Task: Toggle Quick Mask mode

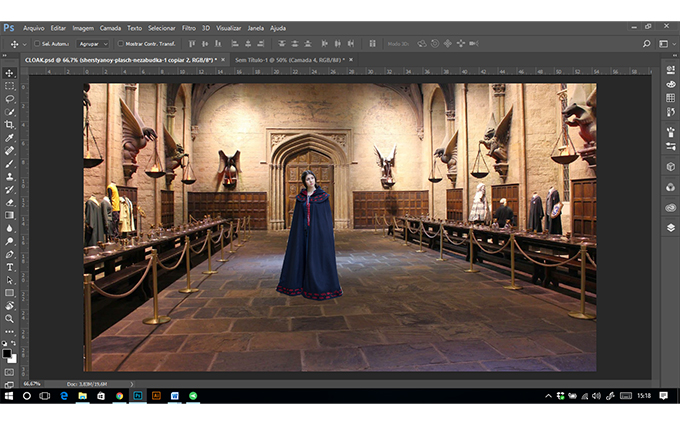Action: point(9,372)
